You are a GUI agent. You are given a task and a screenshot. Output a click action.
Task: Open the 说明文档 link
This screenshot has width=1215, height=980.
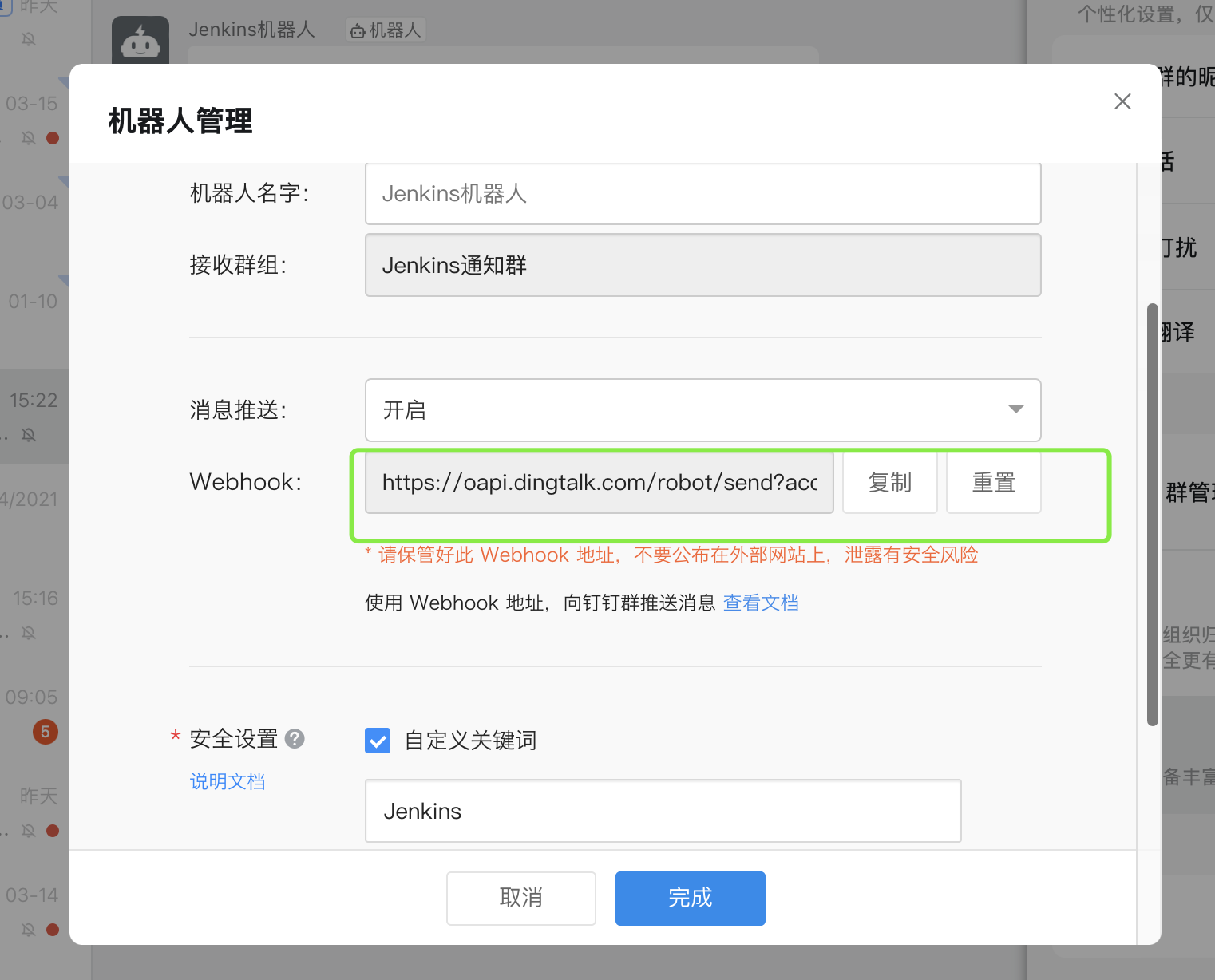click(228, 781)
